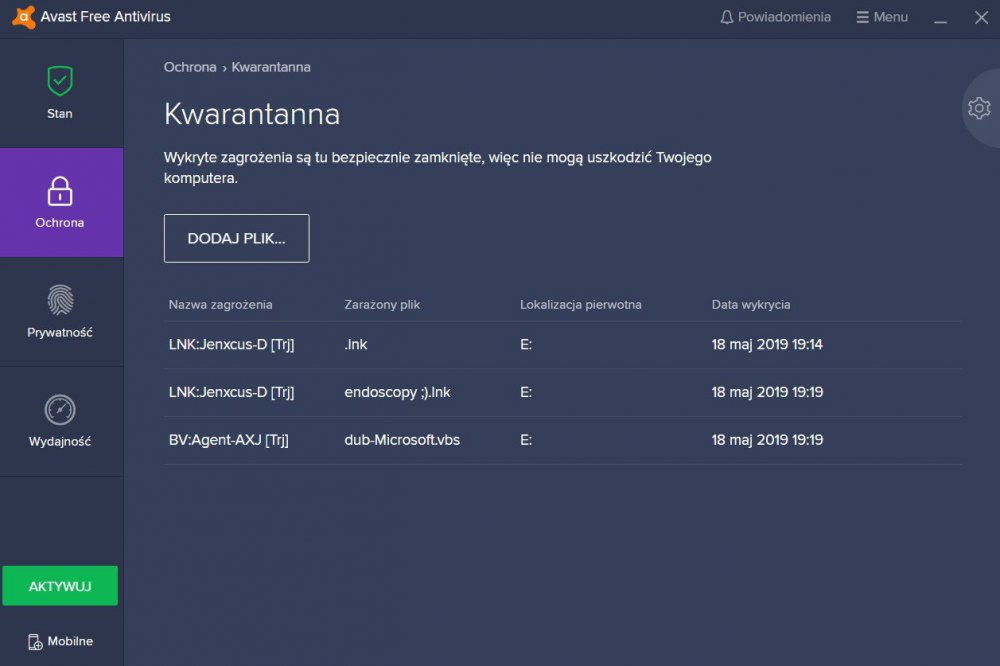Open quarantine settings gear icon
1000x666 pixels.
tap(979, 109)
